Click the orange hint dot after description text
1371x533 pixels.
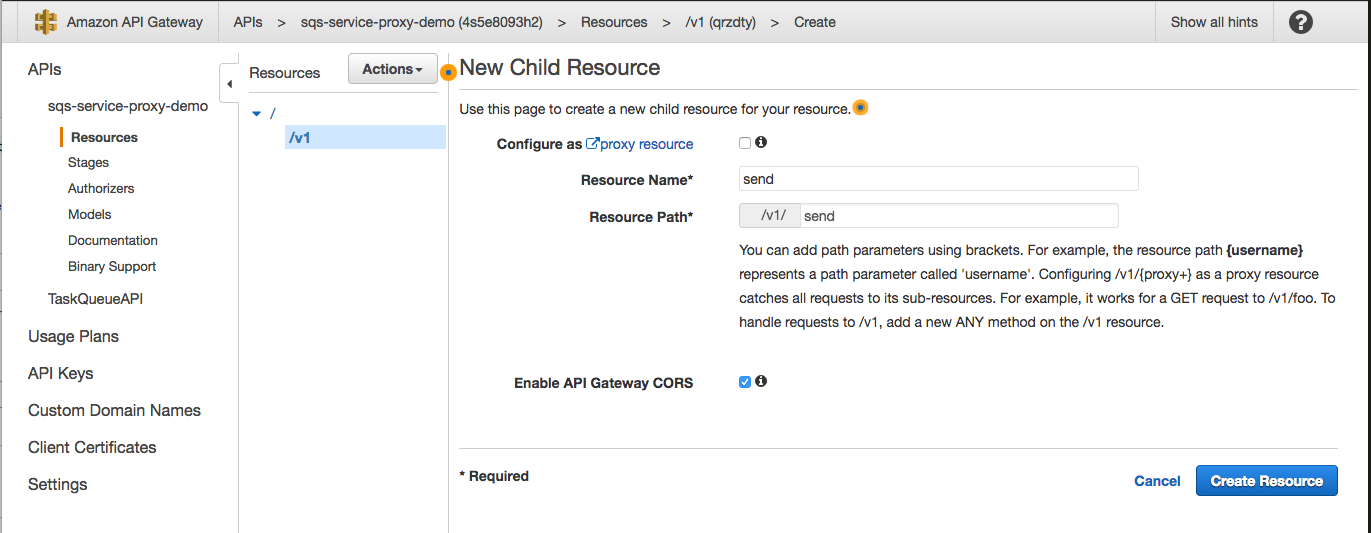(x=860, y=108)
